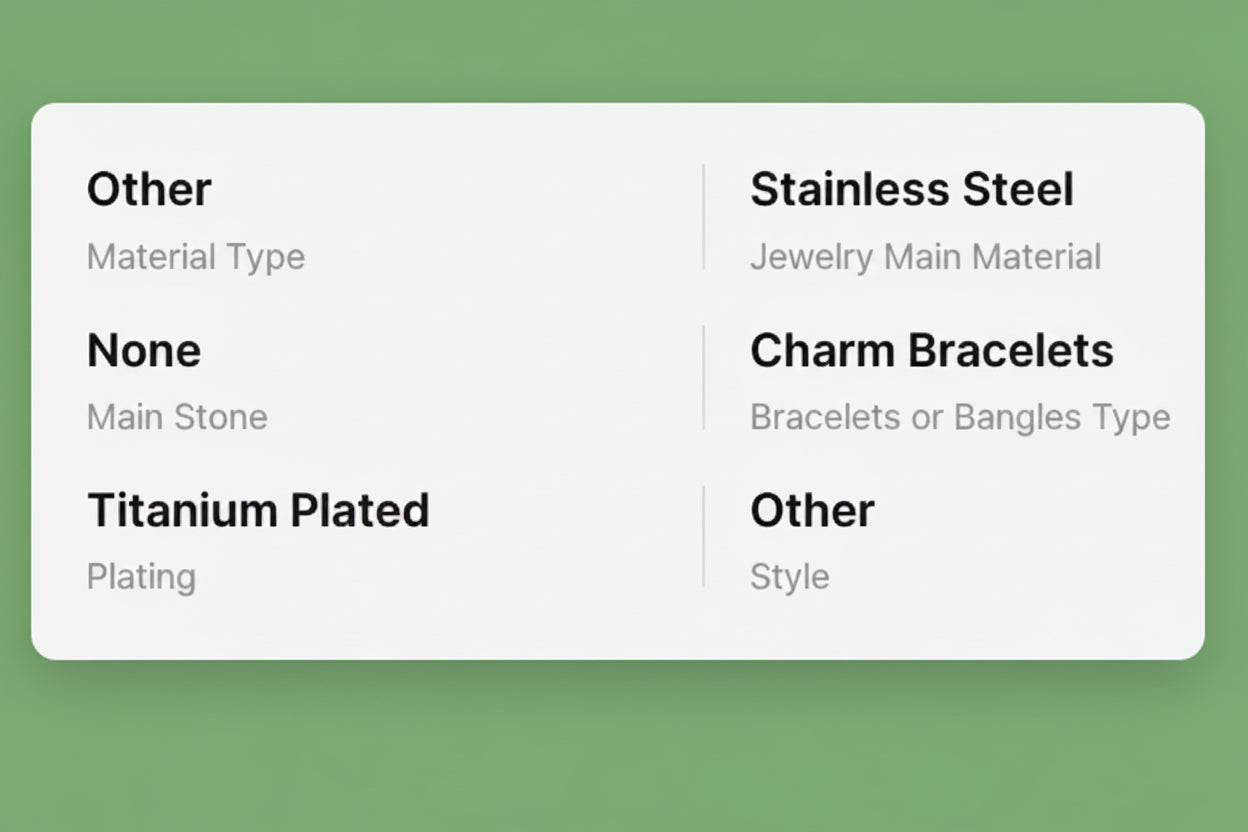Select the Jewelry Main Material label
This screenshot has height=832, width=1248.
point(925,257)
